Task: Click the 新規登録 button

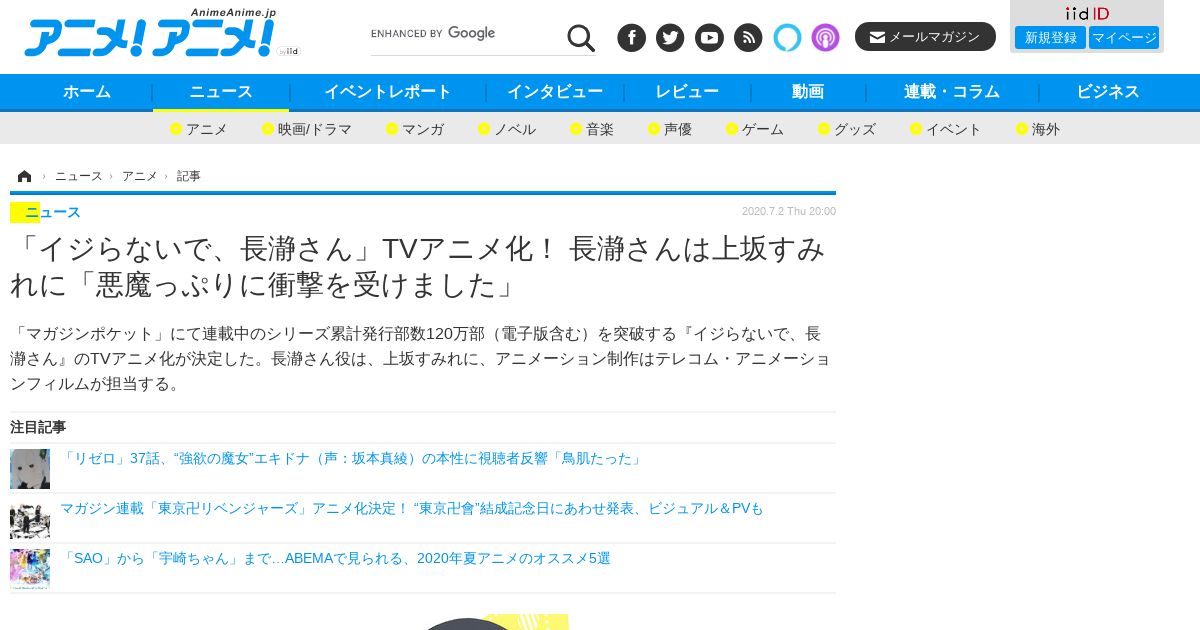Action: [x=1050, y=38]
